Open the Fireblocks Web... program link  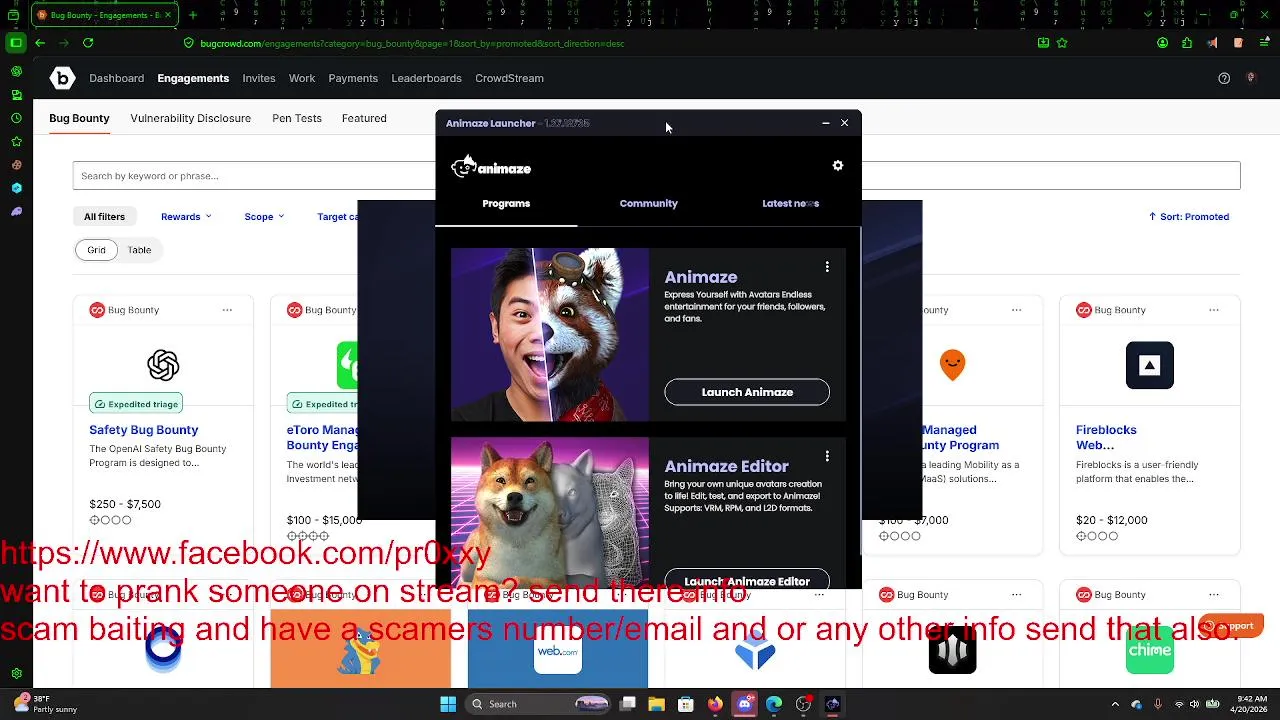1106,437
